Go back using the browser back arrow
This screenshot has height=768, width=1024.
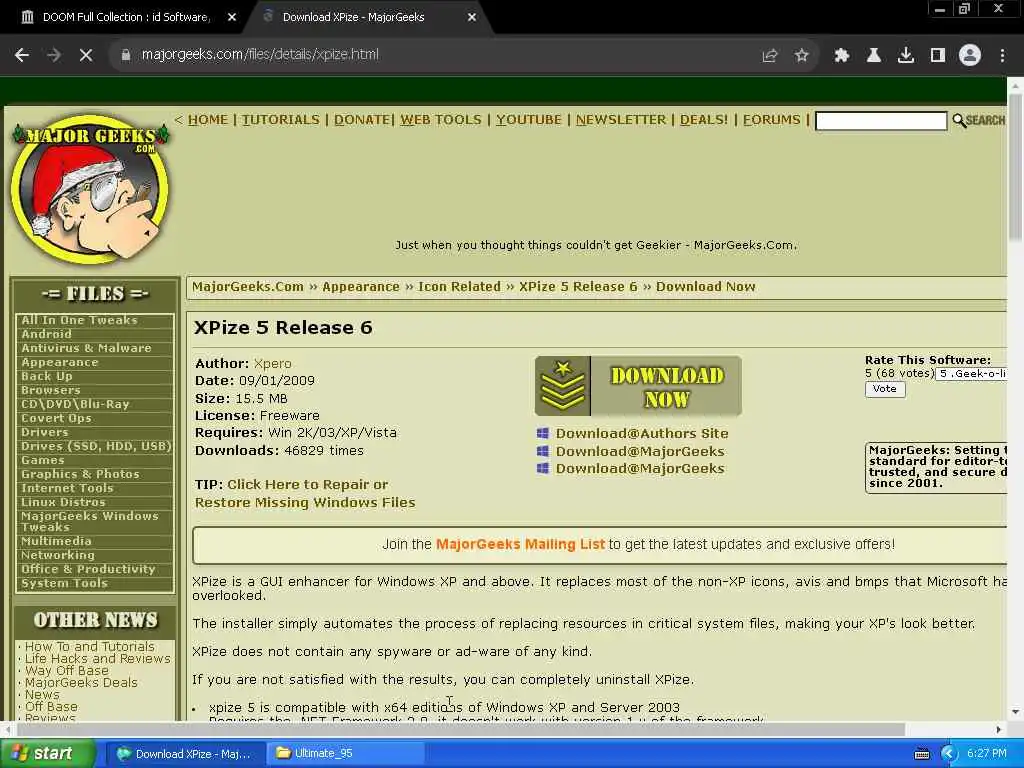[x=22, y=56]
